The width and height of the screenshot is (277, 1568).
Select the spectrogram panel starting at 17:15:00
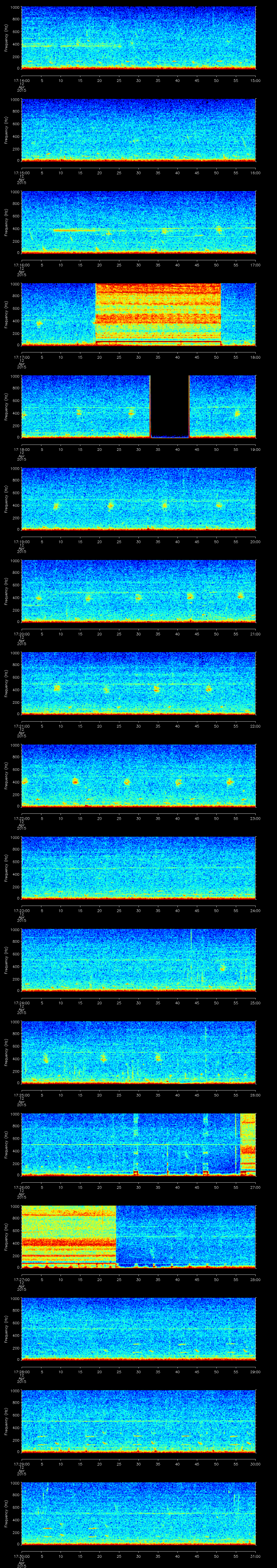[x=138, y=130]
